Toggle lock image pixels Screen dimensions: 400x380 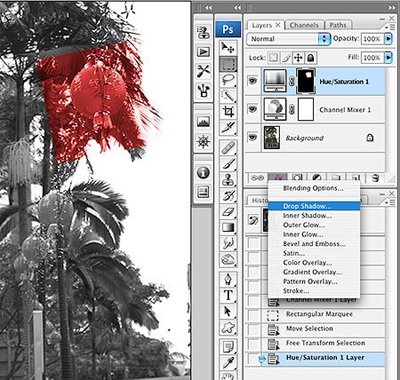[286, 58]
